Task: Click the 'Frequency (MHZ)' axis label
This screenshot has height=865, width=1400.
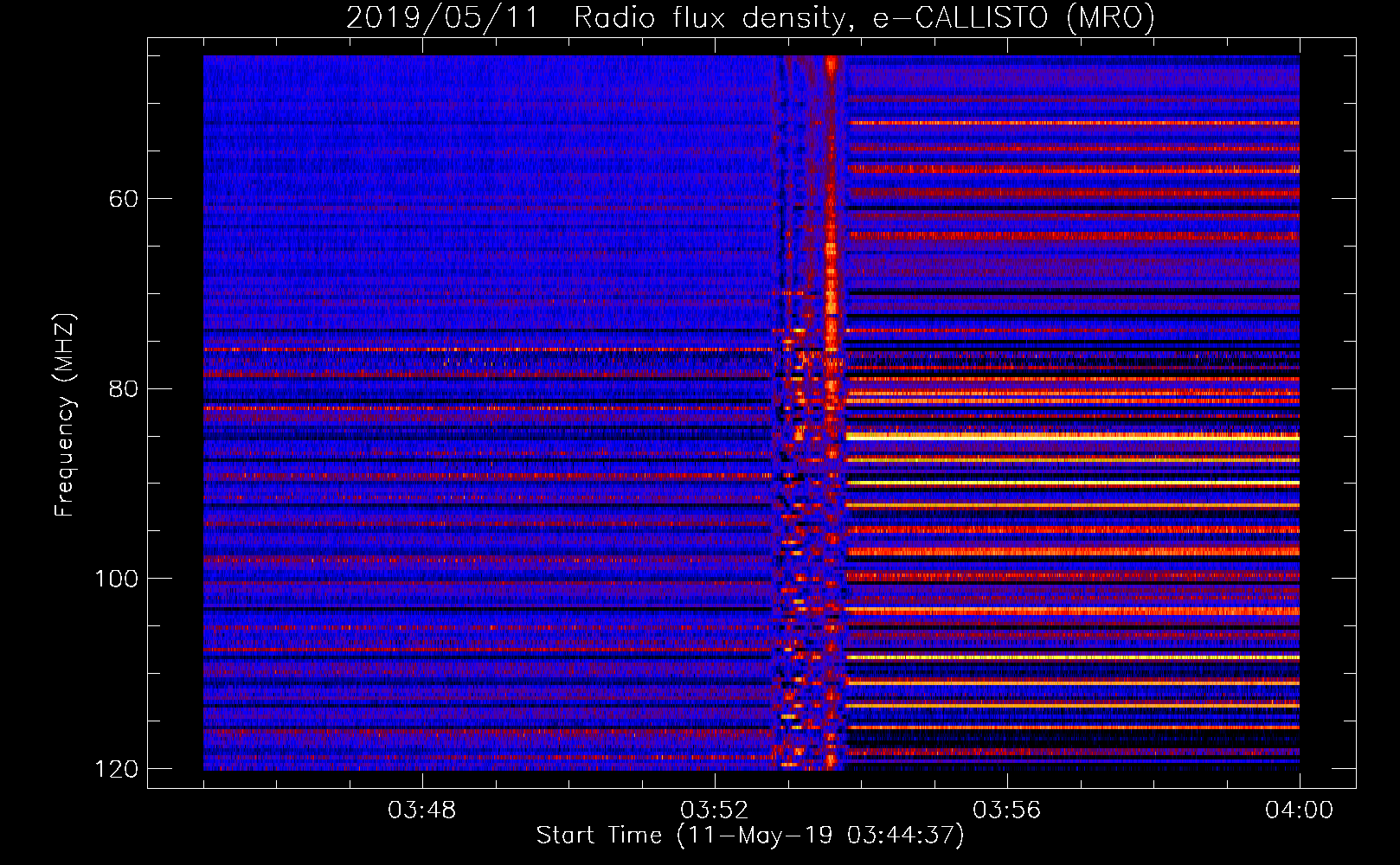Action: (x=65, y=415)
